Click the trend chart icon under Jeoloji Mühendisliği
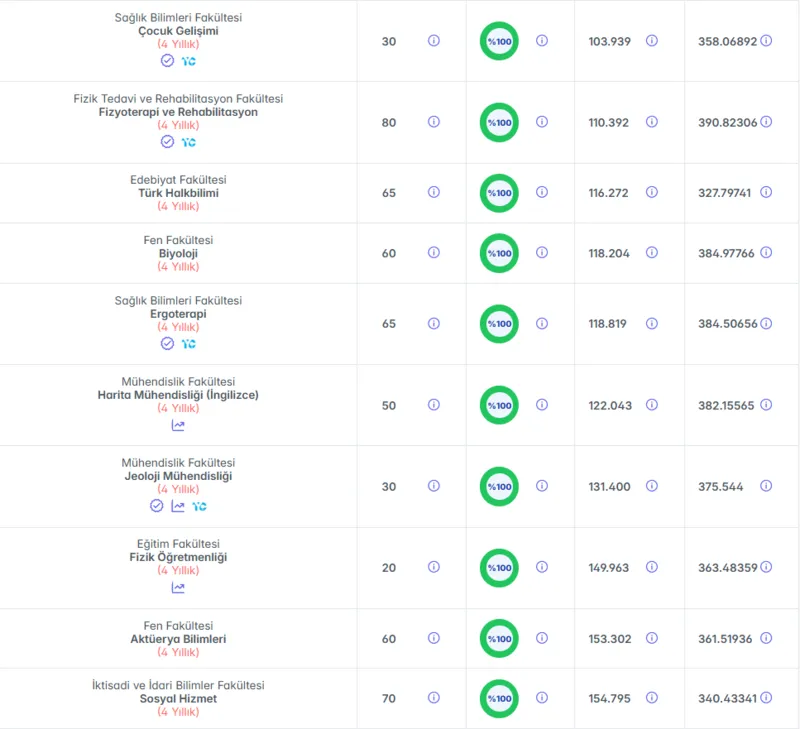The width and height of the screenshot is (800, 729). pyautogui.click(x=178, y=506)
